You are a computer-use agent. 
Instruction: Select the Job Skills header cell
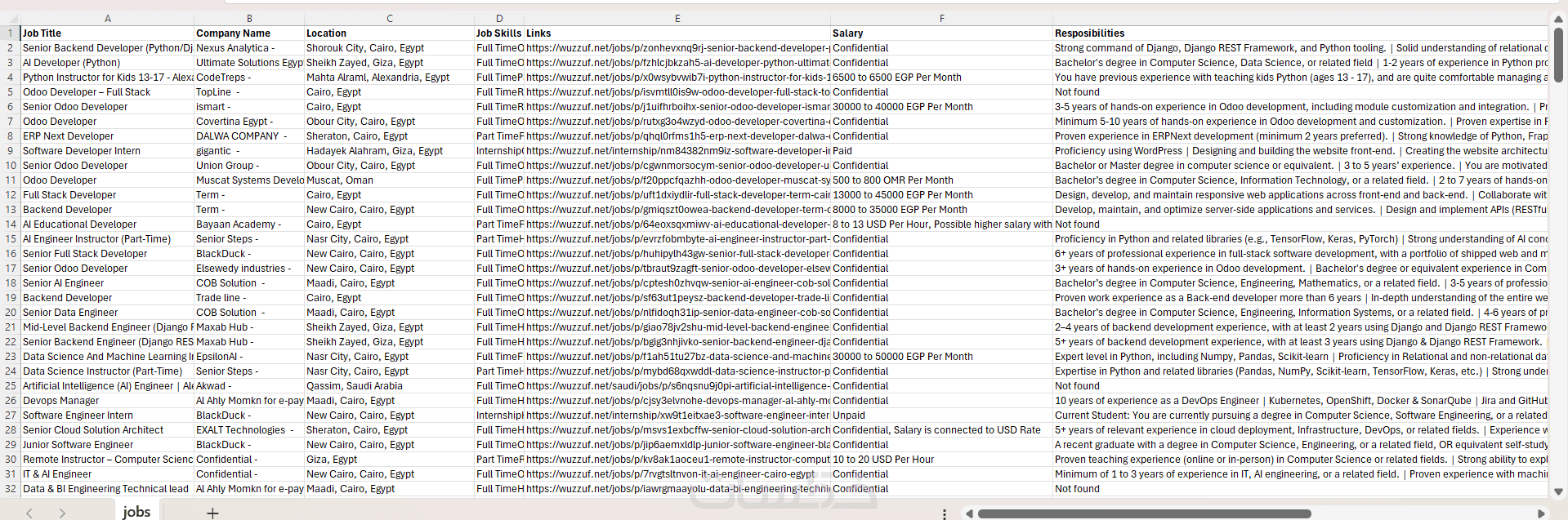pos(499,33)
